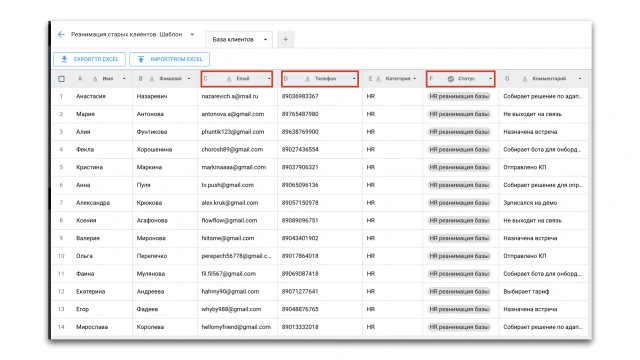
Task: Open the Комментарий column dropdown arrow
Action: [x=580, y=79]
